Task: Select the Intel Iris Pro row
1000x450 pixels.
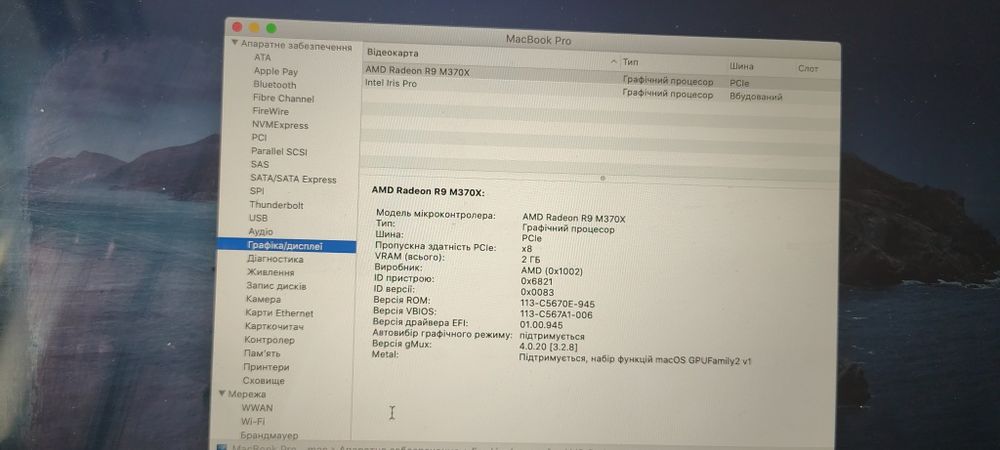Action: coord(599,89)
